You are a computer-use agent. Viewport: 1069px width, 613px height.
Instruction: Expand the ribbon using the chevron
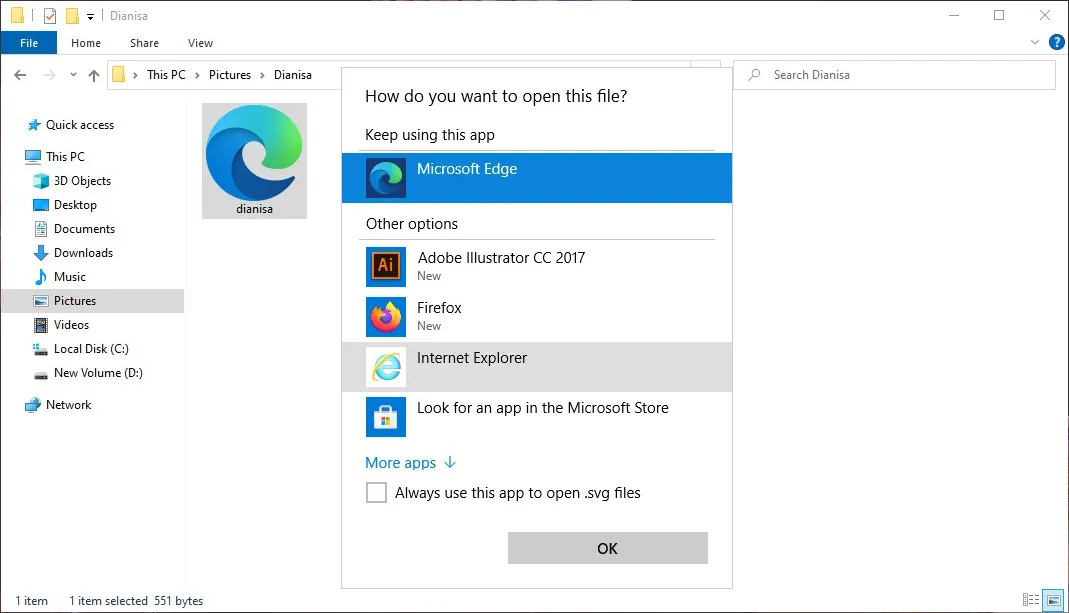[1035, 43]
